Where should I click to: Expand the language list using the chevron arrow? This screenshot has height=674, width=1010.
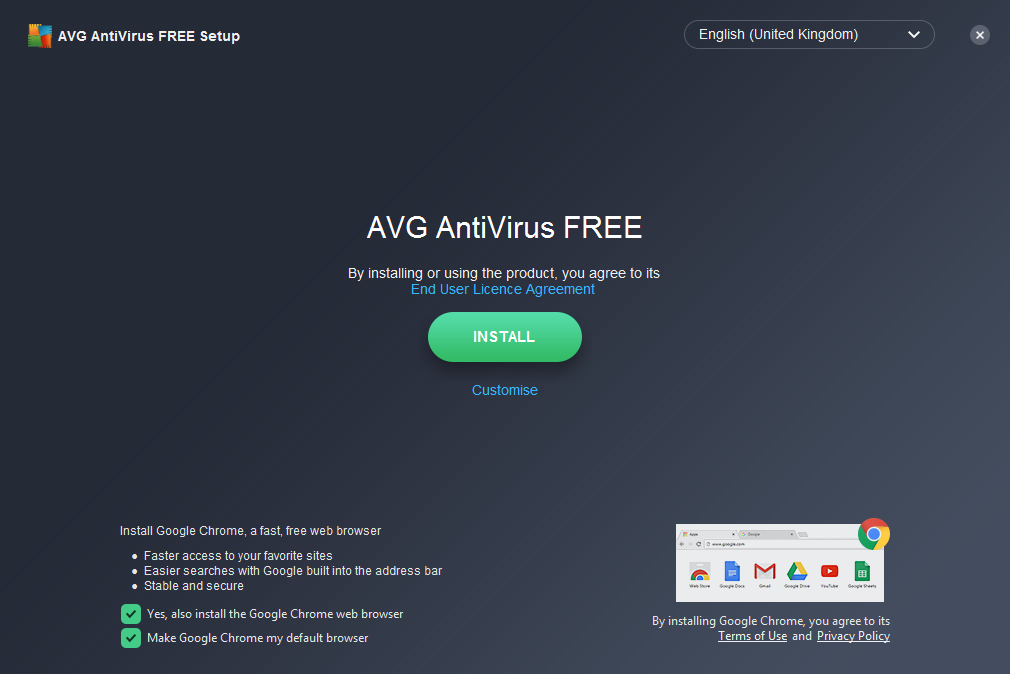tap(913, 35)
